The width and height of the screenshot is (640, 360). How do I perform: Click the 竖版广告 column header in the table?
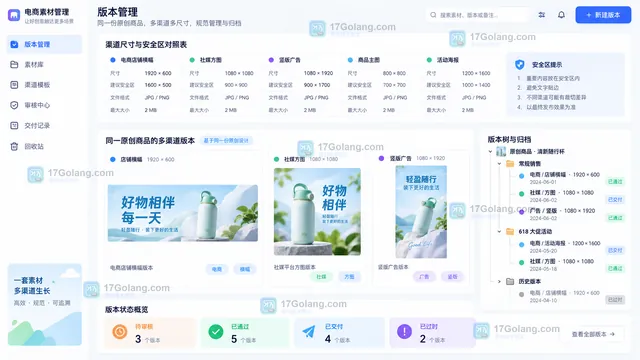coord(289,60)
